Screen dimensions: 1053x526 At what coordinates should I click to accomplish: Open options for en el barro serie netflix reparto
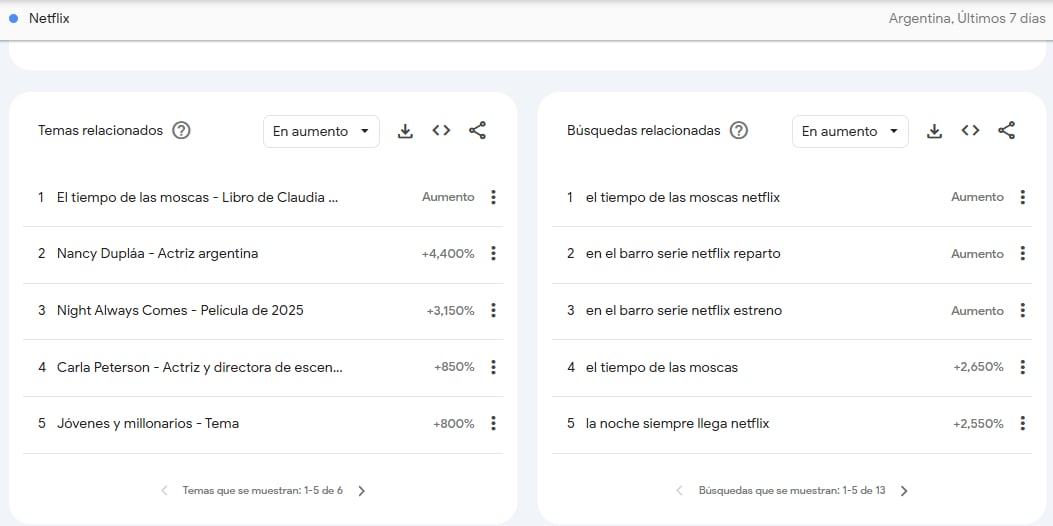[x=1023, y=253]
